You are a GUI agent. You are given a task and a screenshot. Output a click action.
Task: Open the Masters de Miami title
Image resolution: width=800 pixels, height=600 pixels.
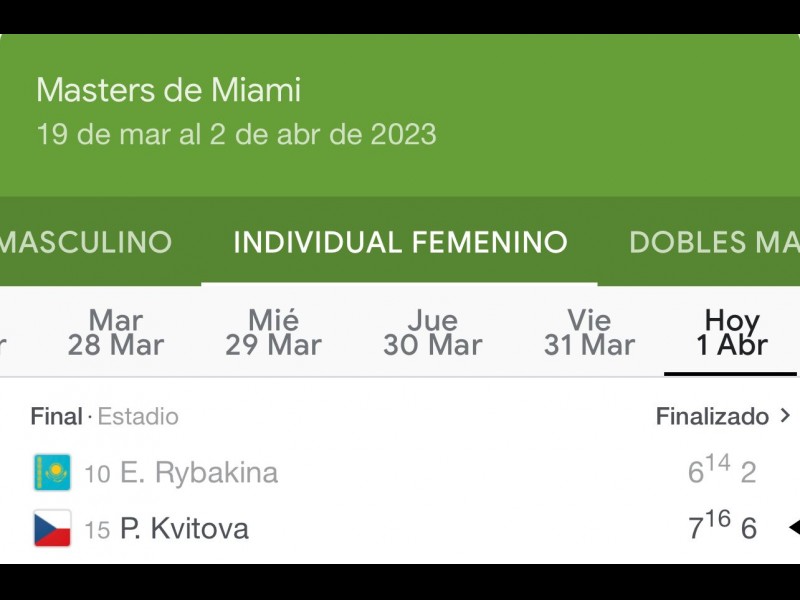168,90
